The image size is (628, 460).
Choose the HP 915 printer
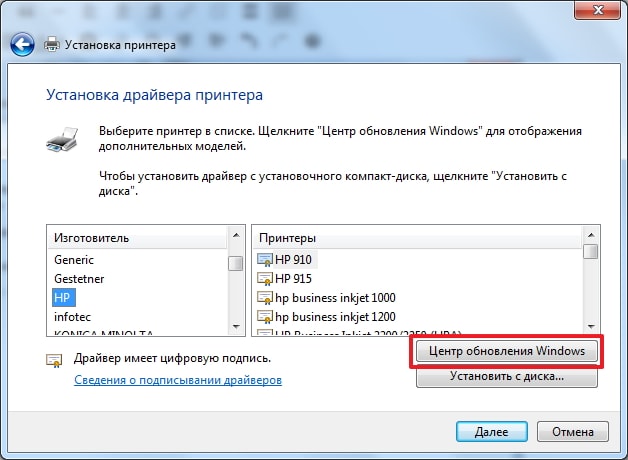coord(294,279)
